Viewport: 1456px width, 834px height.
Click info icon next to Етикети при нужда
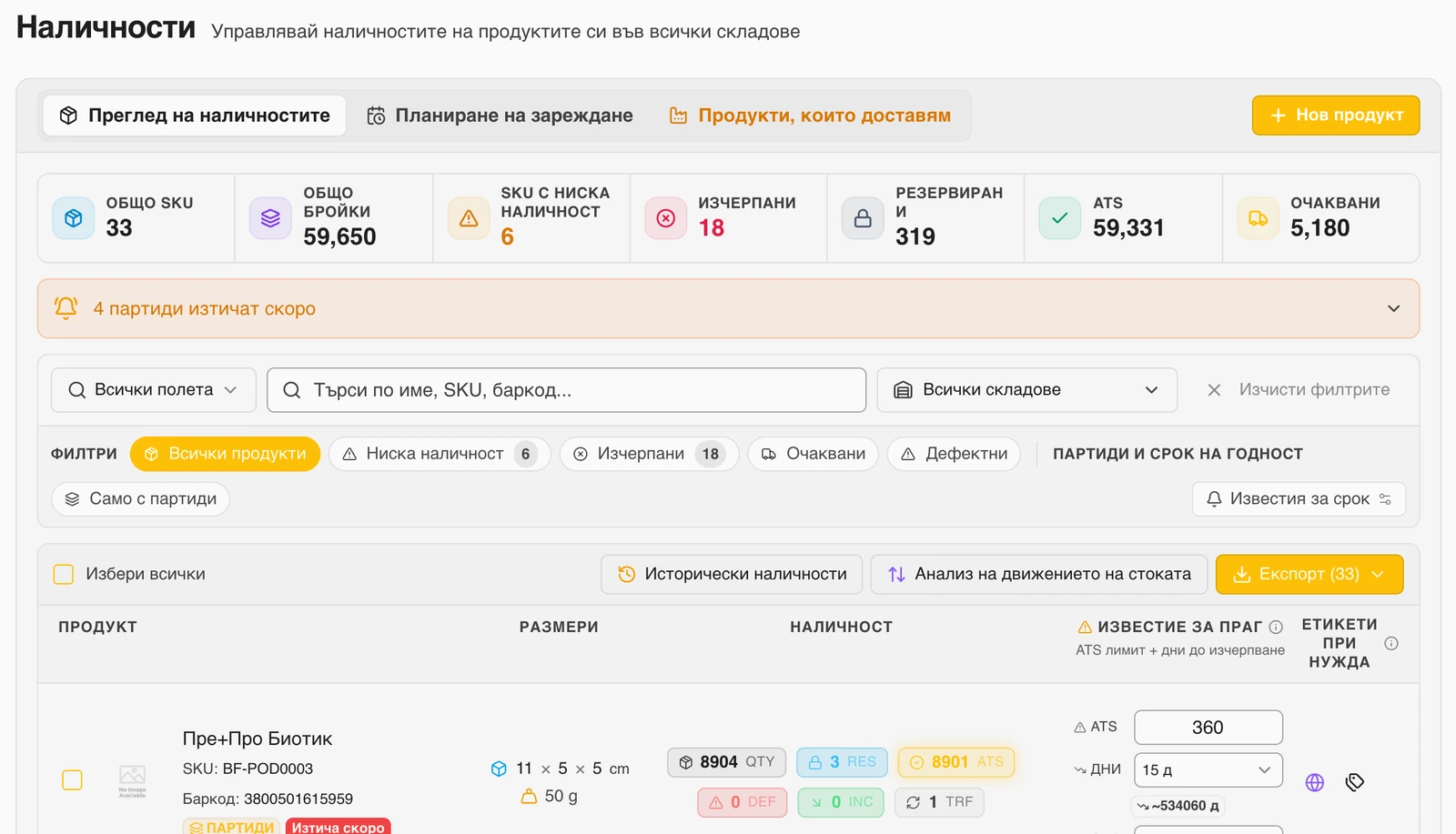click(1391, 643)
